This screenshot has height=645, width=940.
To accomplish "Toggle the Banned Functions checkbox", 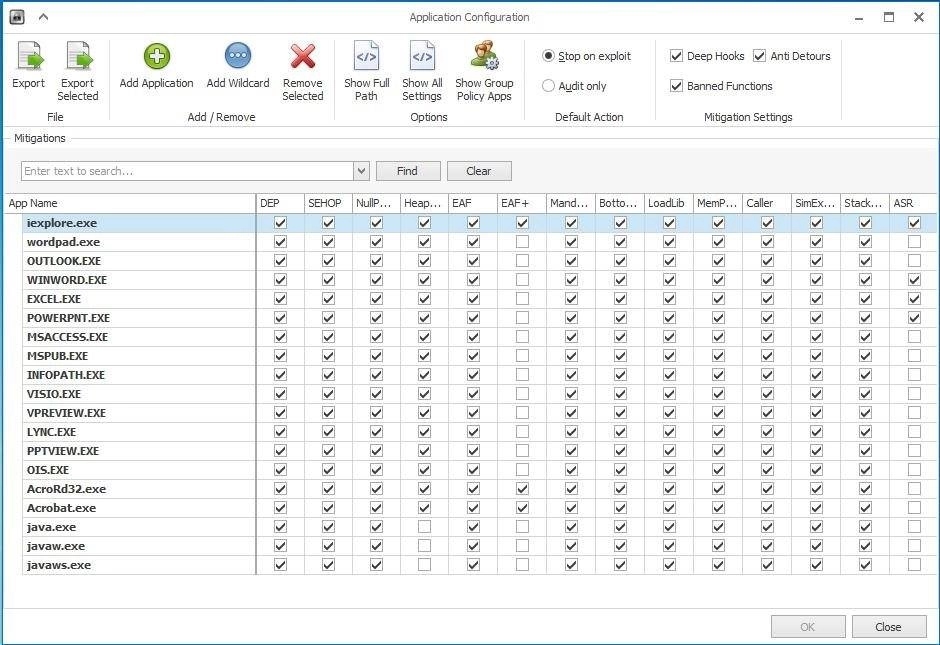I will pyautogui.click(x=676, y=86).
